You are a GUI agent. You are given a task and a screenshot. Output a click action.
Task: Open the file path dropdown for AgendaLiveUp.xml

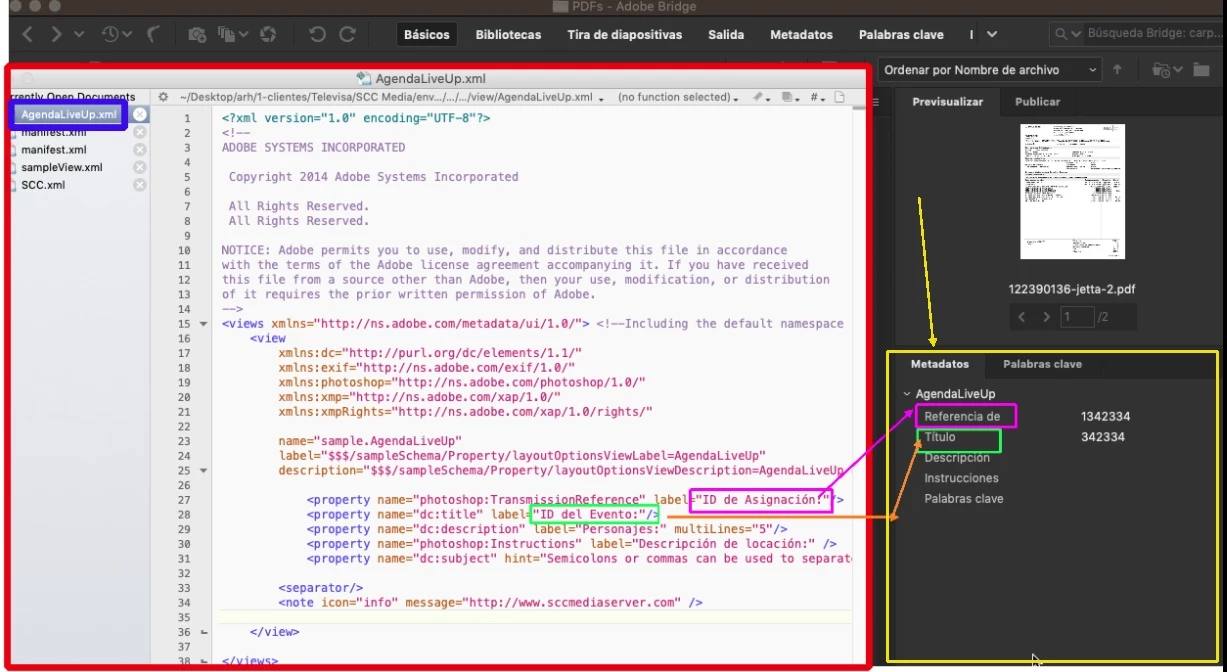[391, 98]
